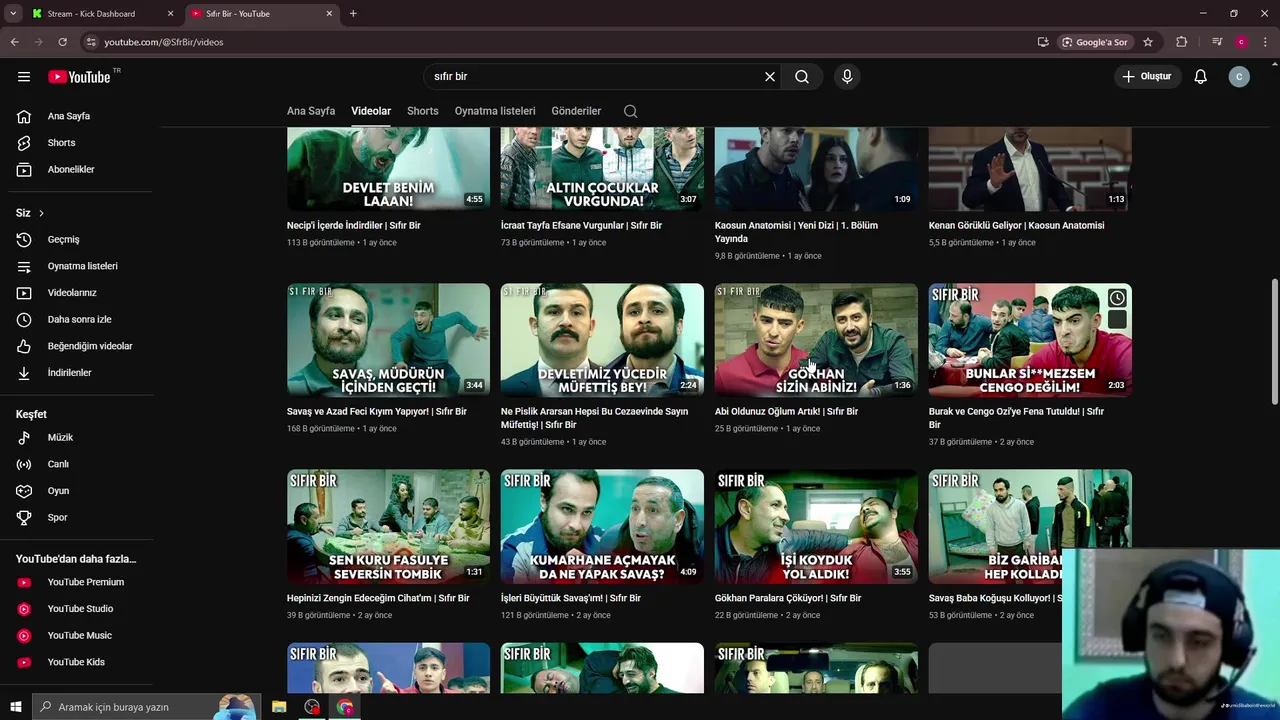Viewport: 1280px width, 720px height.
Task: Browse Oyun gaming section
Action: click(80, 491)
